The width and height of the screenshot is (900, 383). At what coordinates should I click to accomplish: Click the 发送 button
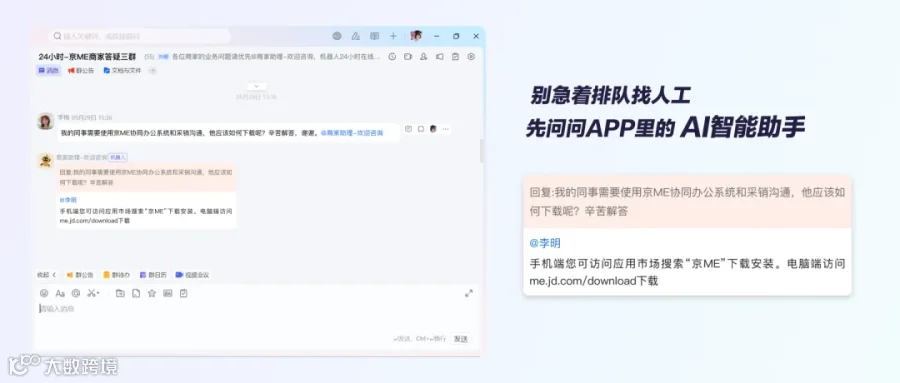point(461,339)
